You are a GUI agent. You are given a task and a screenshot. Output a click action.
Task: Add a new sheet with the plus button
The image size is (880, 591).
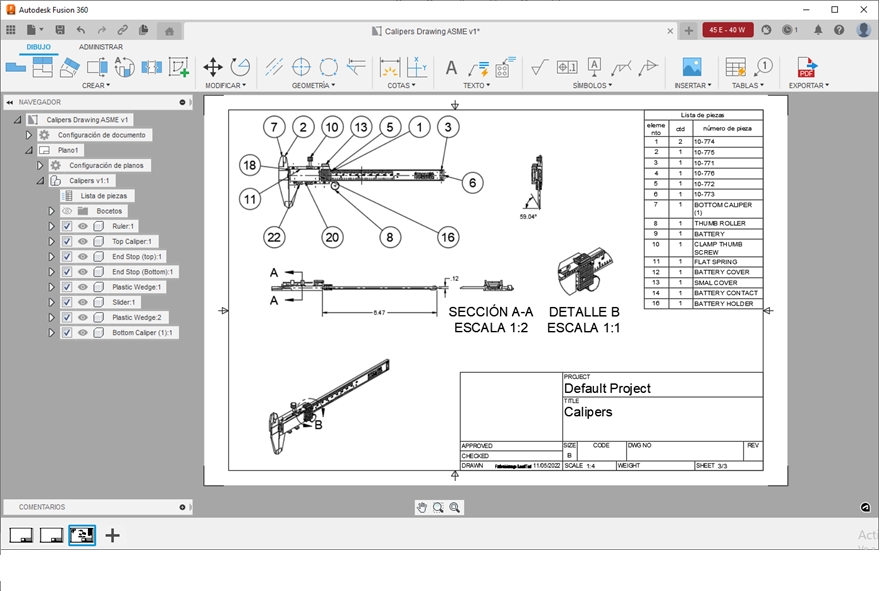click(112, 535)
